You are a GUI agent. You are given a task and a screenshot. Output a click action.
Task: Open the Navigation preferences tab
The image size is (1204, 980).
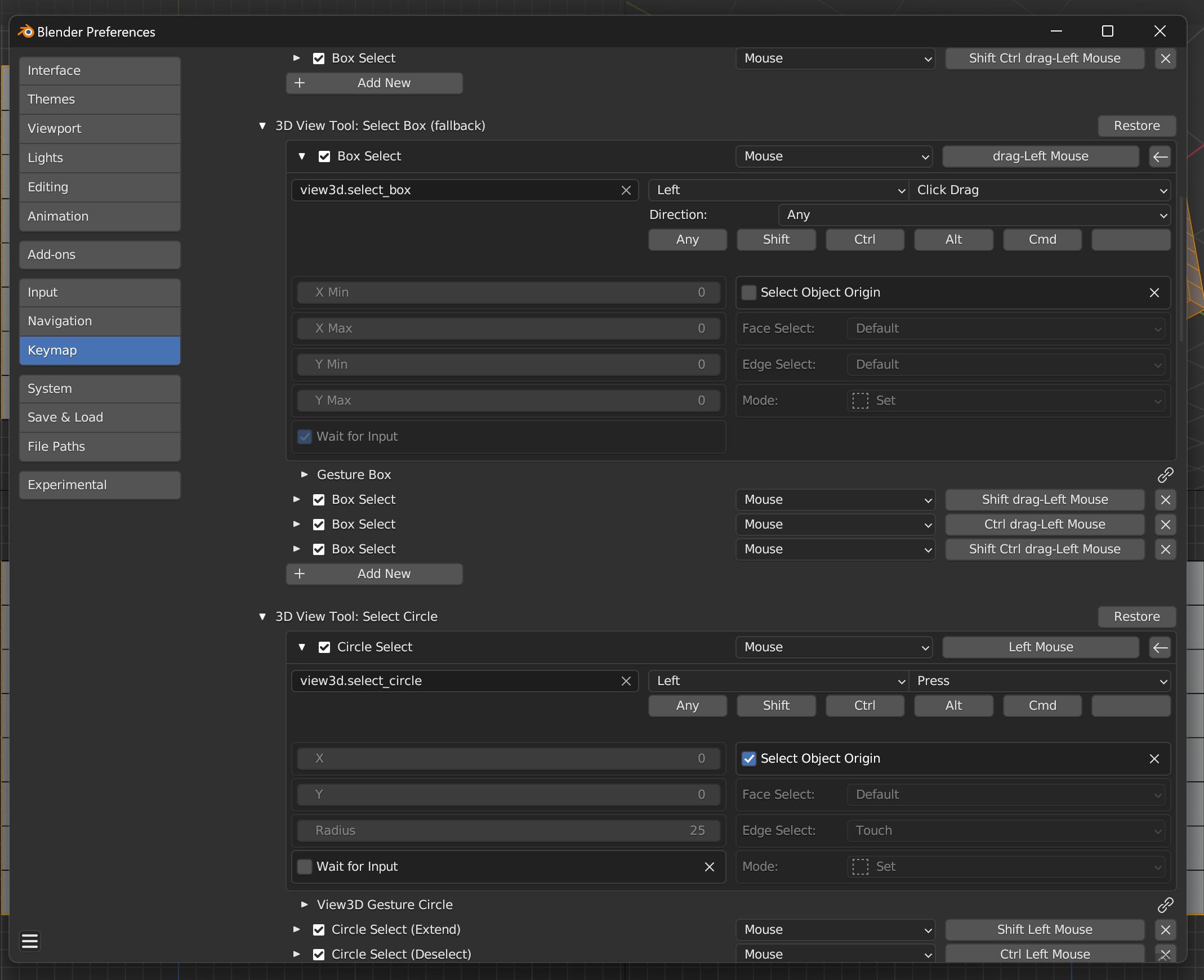pos(100,321)
